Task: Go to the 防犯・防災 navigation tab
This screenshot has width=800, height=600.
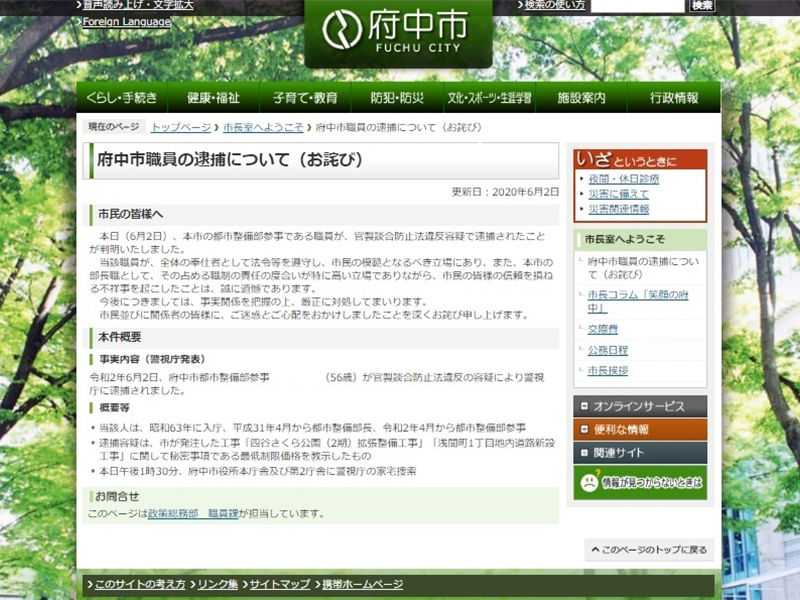Action: (x=397, y=98)
